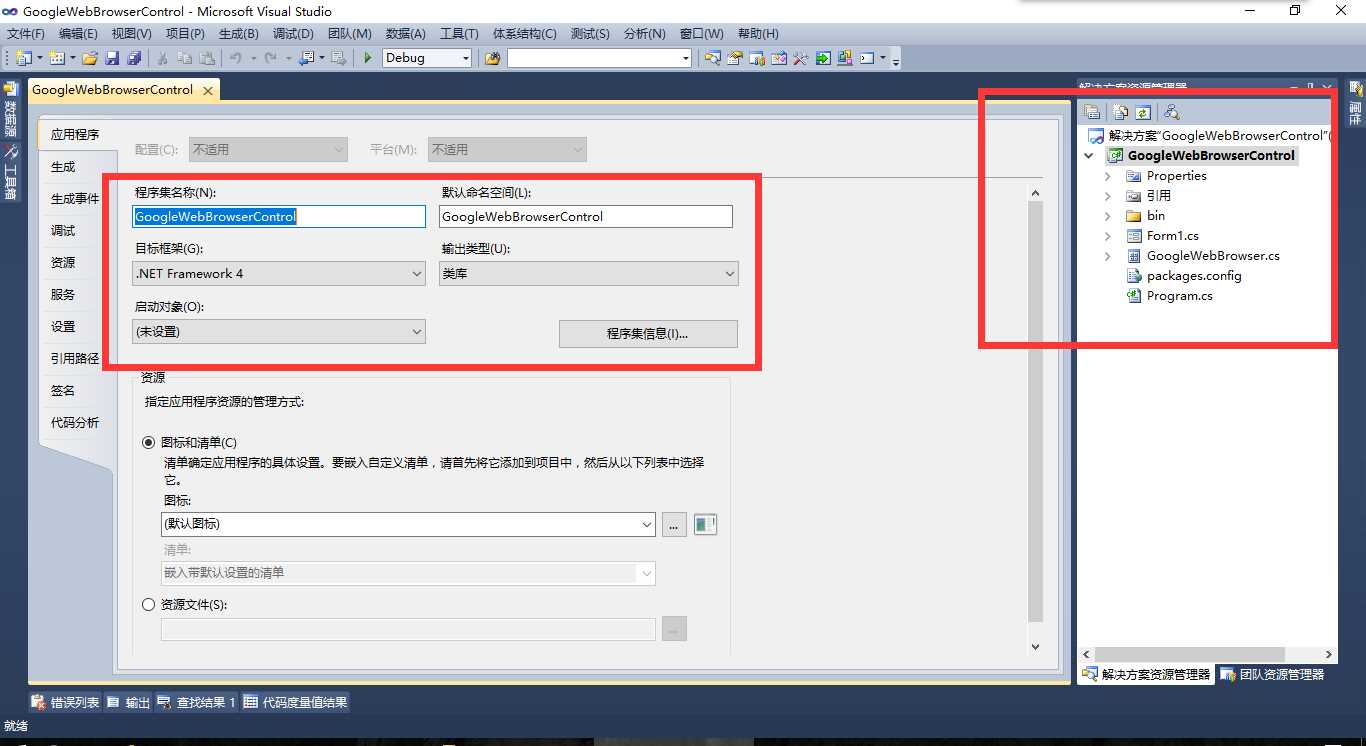Screen dimensions: 1366x746
Task: Select the 资源文件 radio button
Action: (x=149, y=604)
